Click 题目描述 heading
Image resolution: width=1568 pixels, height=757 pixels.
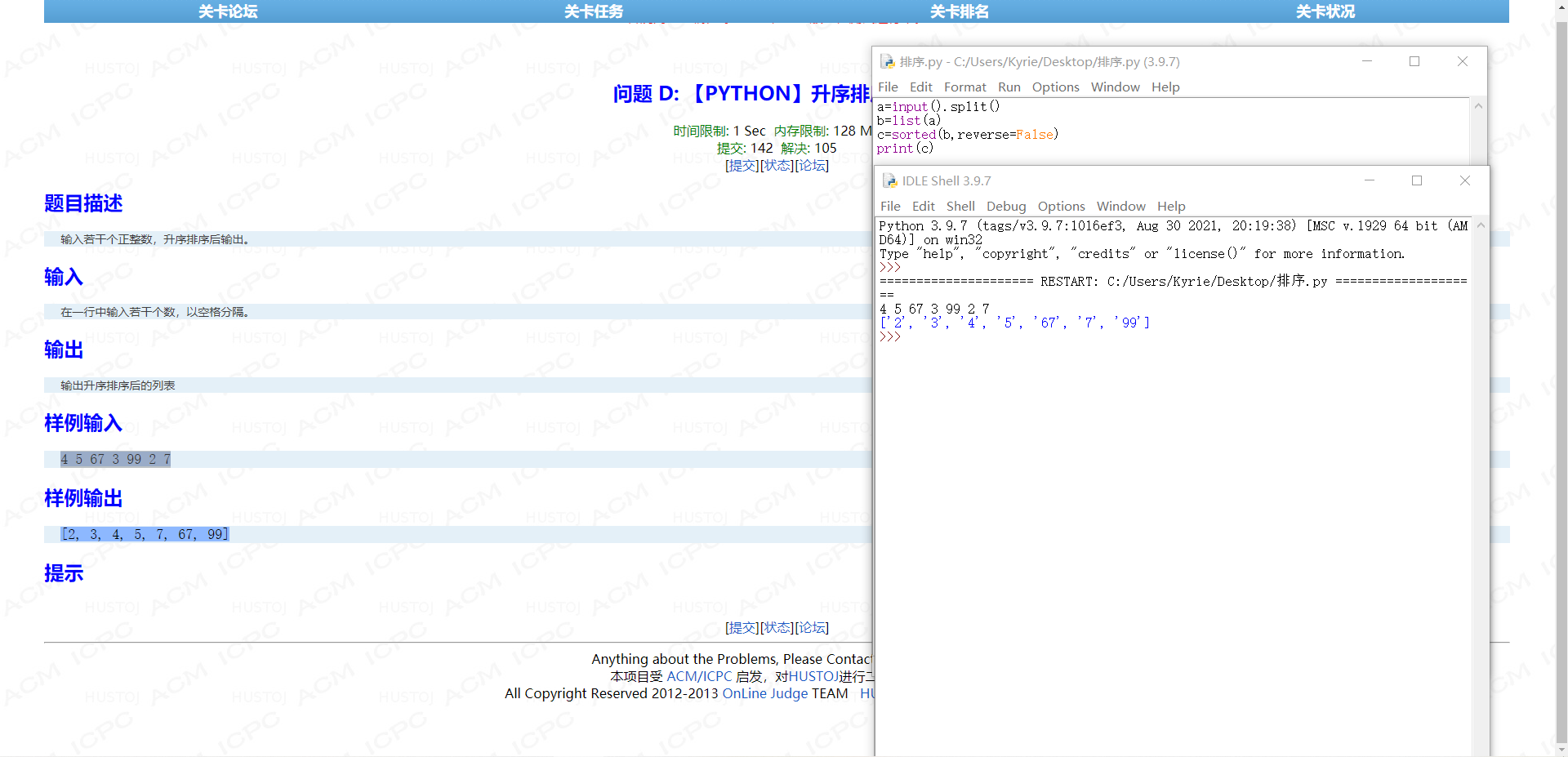pyautogui.click(x=83, y=203)
